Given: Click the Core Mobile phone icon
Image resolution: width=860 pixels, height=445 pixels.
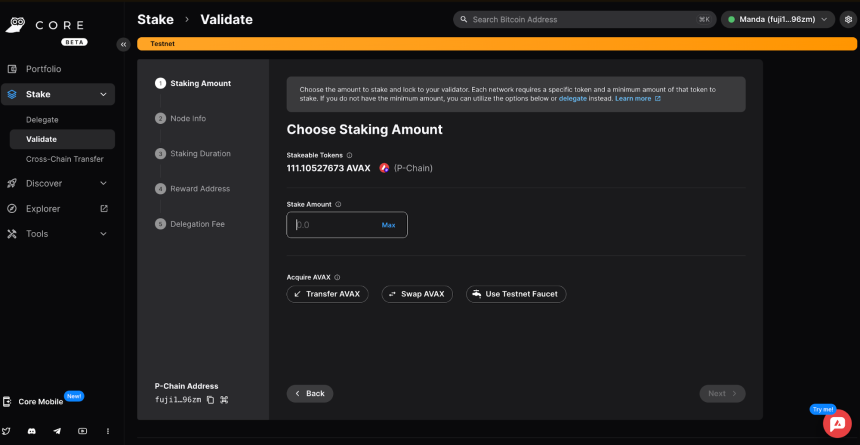Looking at the screenshot, I should [7, 402].
